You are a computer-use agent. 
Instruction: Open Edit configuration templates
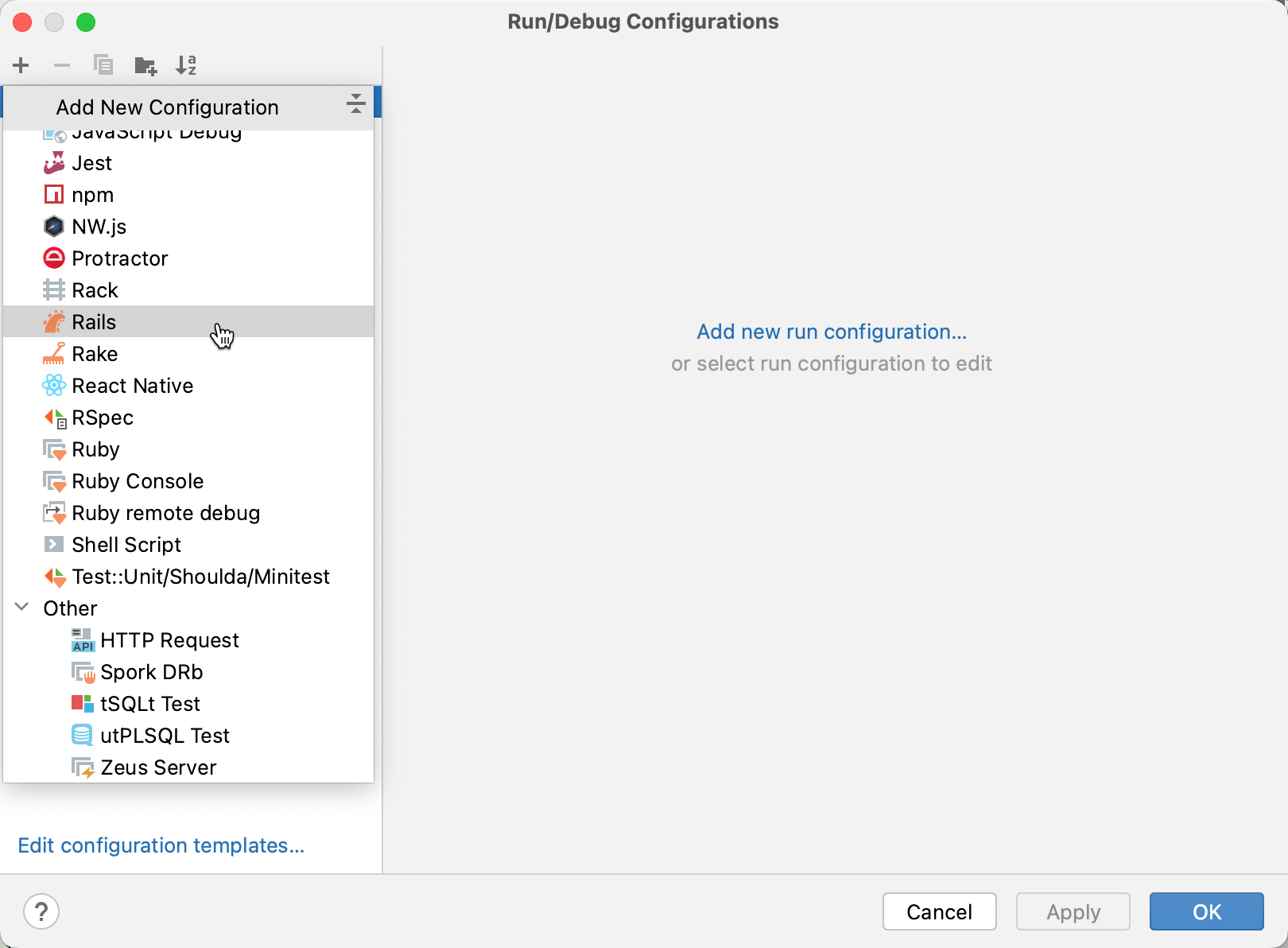[x=161, y=845]
